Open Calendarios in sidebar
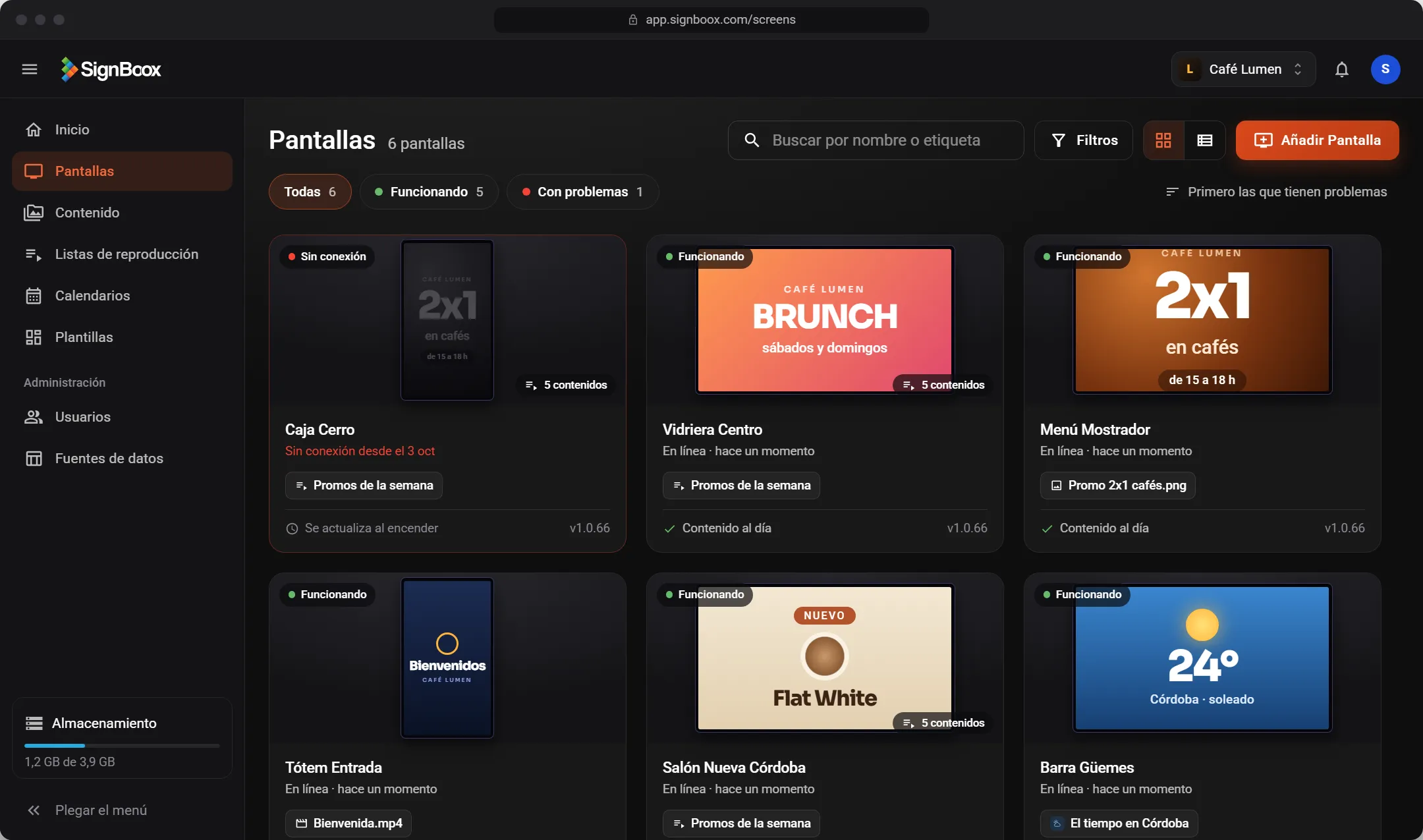This screenshot has width=1423, height=840. [122, 296]
